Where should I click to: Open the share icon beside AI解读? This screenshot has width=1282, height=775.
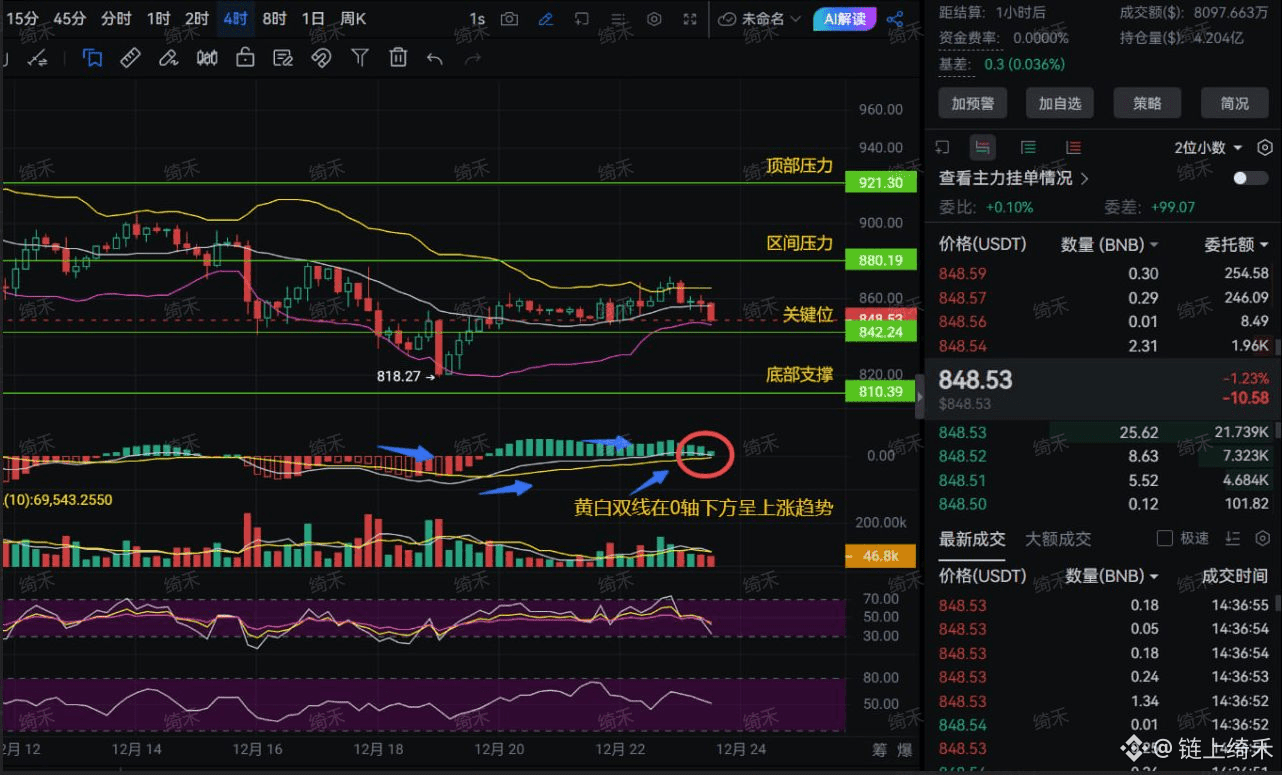895,19
